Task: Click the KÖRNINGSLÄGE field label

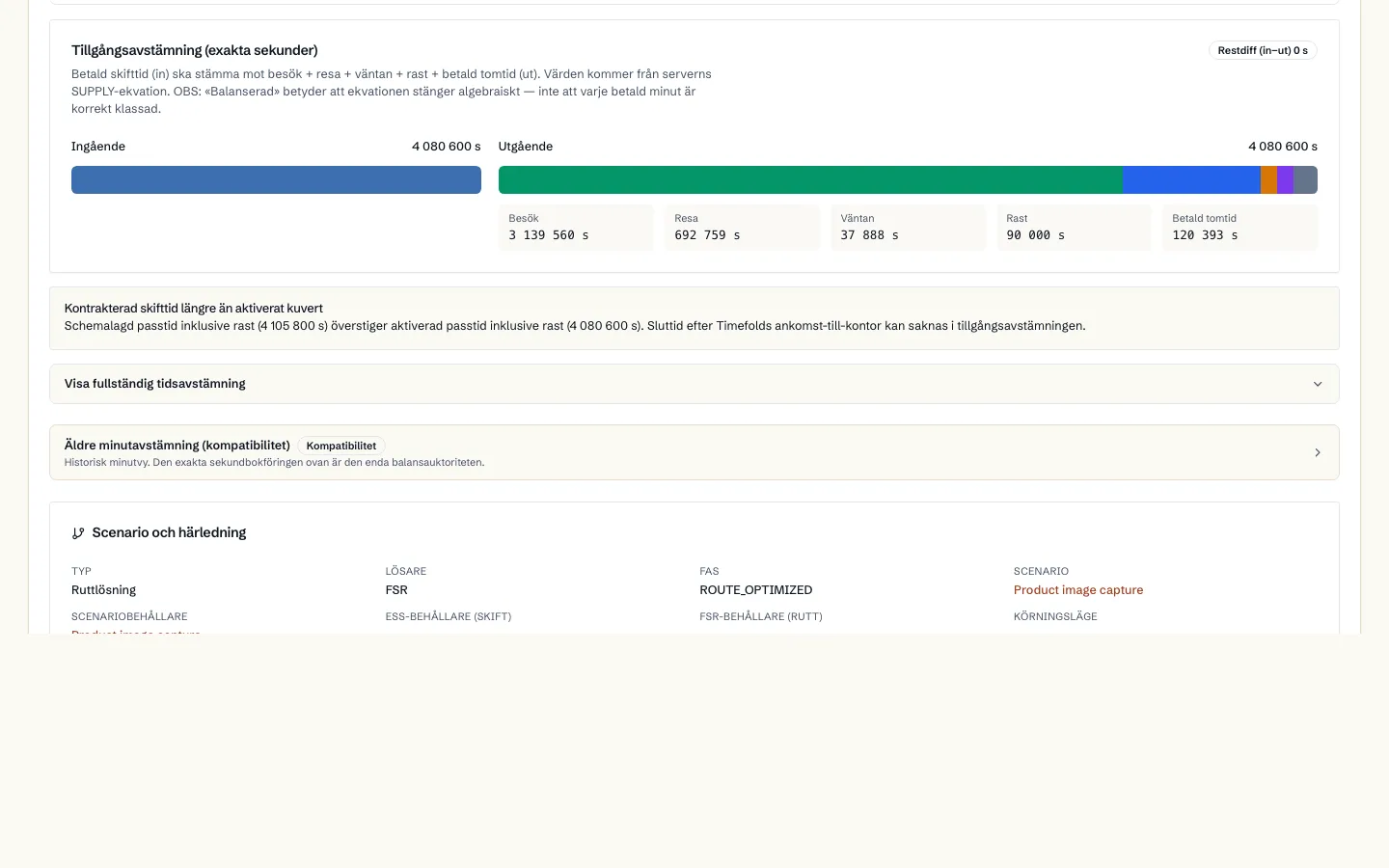Action: click(x=1055, y=616)
